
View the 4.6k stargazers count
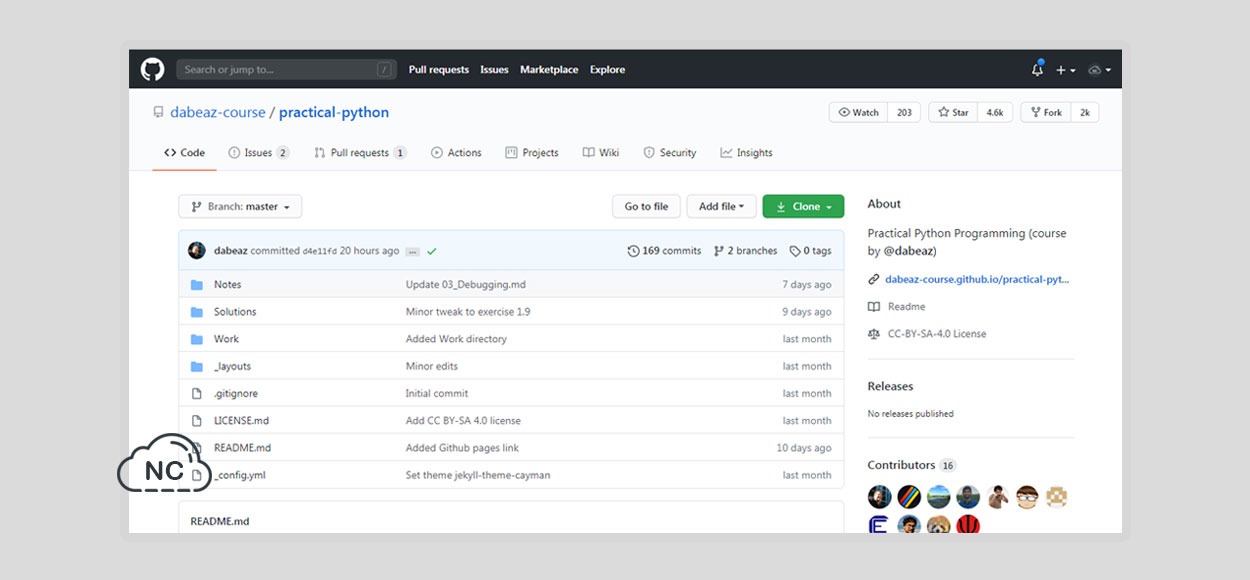tap(995, 112)
